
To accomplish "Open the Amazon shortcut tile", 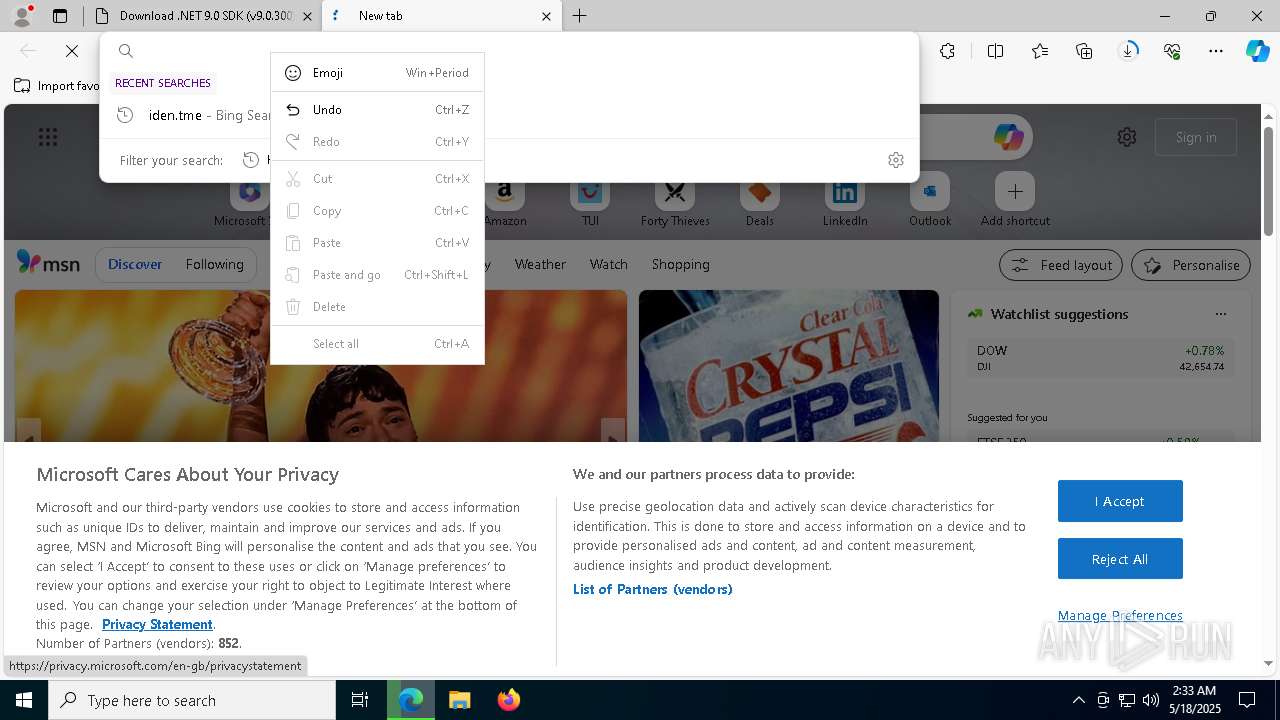I will click(x=505, y=201).
